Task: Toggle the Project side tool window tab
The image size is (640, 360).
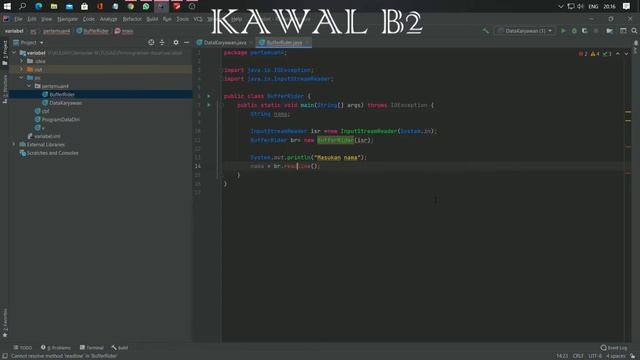Action: [x=5, y=53]
